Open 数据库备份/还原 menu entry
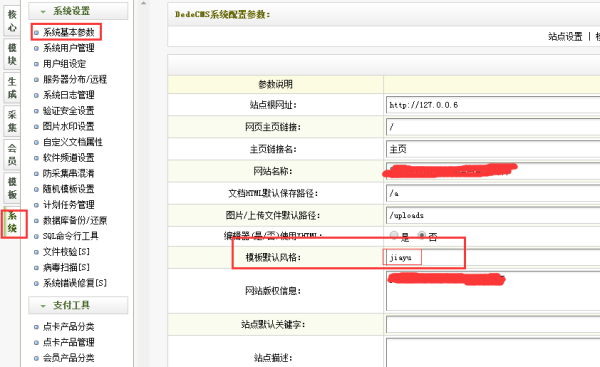The image size is (600, 367). tap(75, 220)
